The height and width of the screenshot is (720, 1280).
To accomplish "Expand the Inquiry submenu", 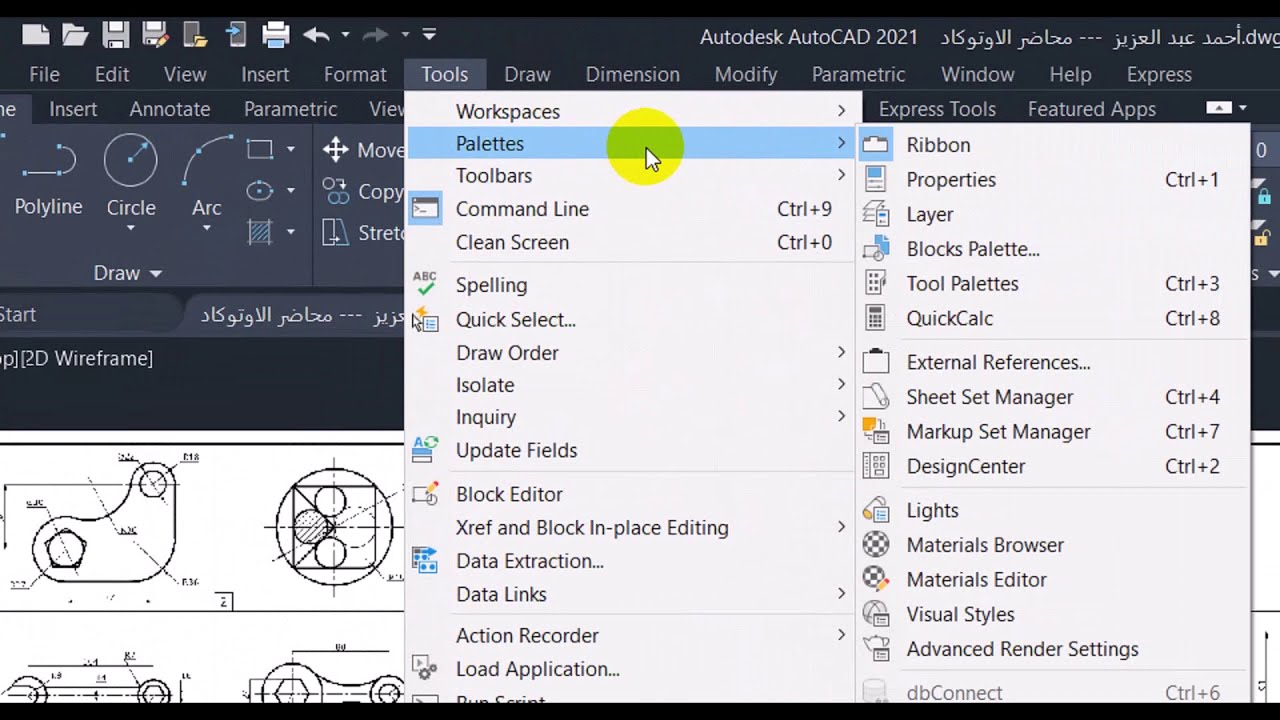I will 630,417.
